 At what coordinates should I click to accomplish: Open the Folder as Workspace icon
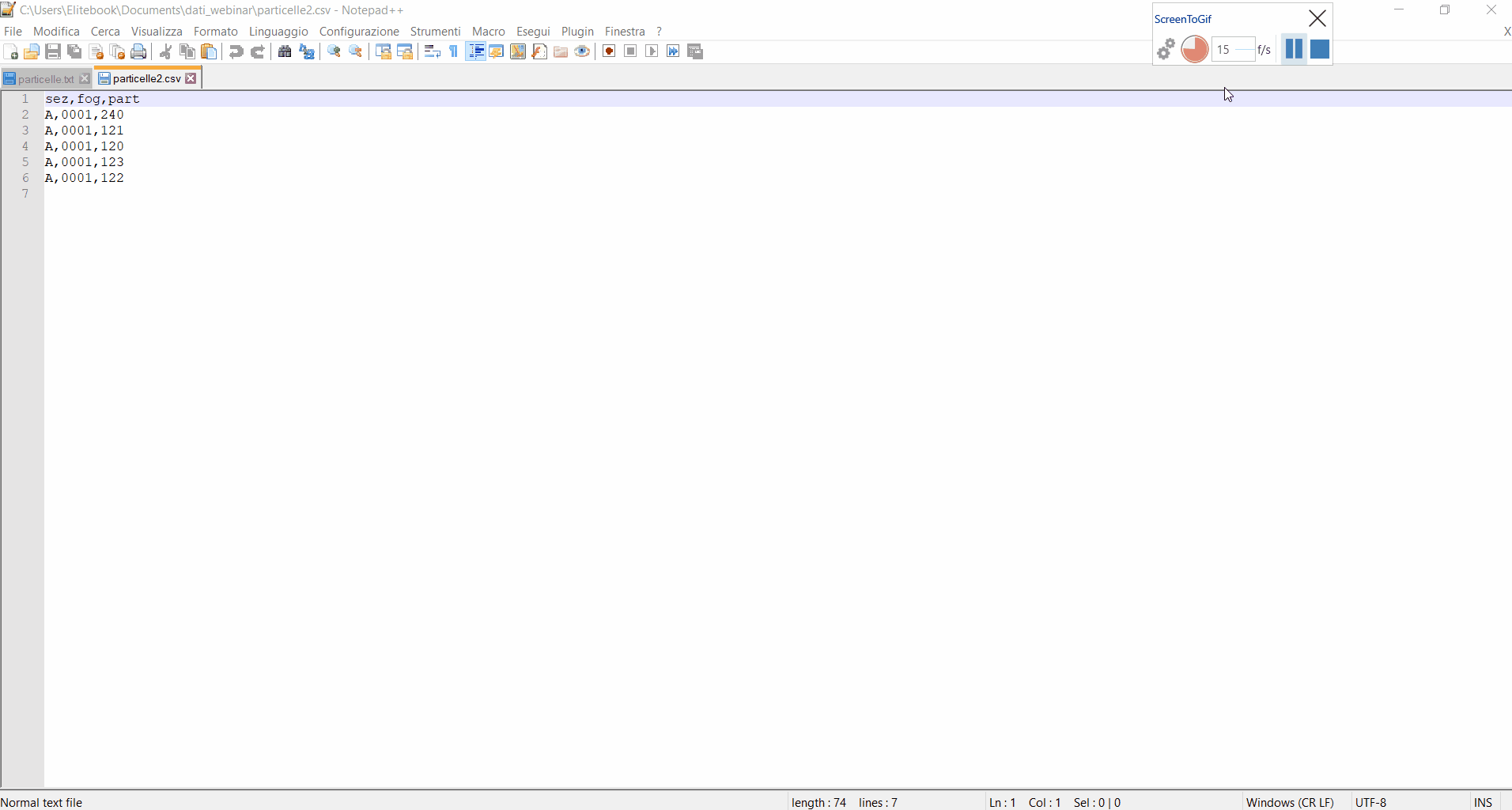(561, 51)
